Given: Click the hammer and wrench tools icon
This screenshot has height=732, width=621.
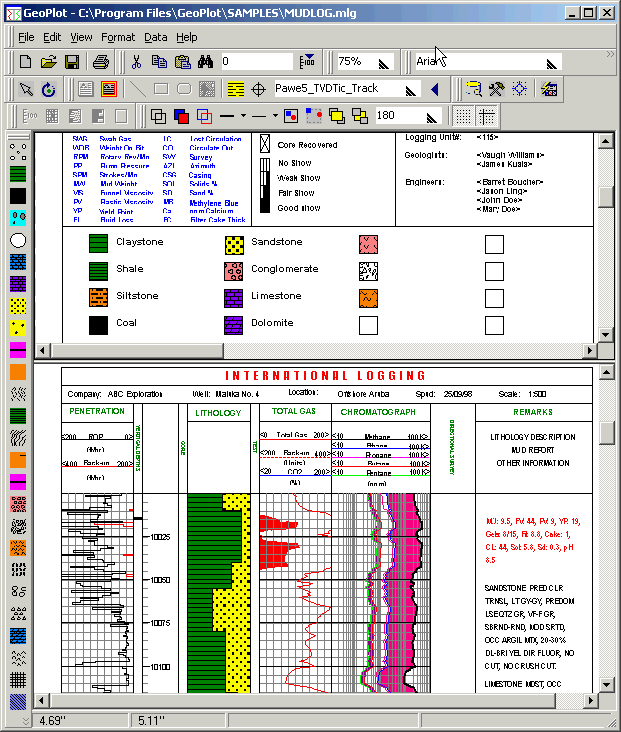Looking at the screenshot, I should [495, 89].
